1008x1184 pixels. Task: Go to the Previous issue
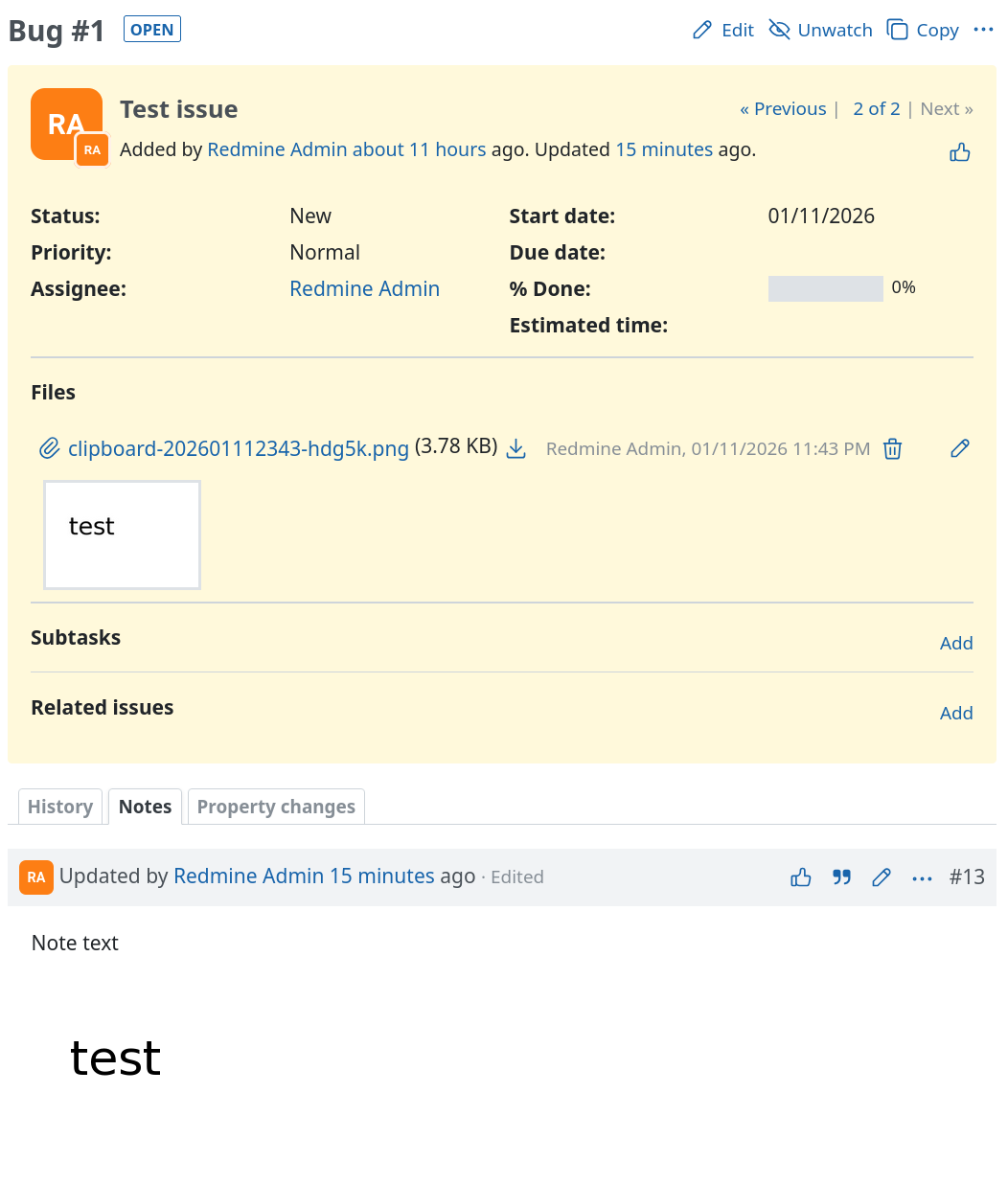tap(783, 108)
